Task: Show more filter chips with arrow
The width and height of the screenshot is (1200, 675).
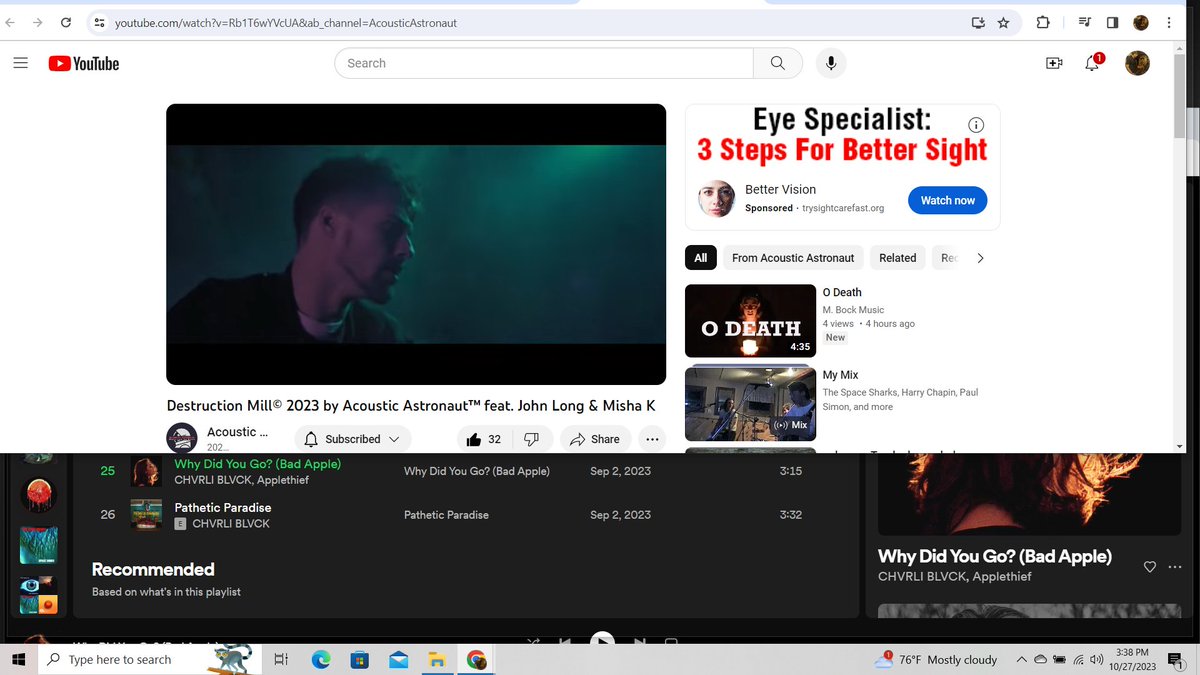Action: [980, 258]
